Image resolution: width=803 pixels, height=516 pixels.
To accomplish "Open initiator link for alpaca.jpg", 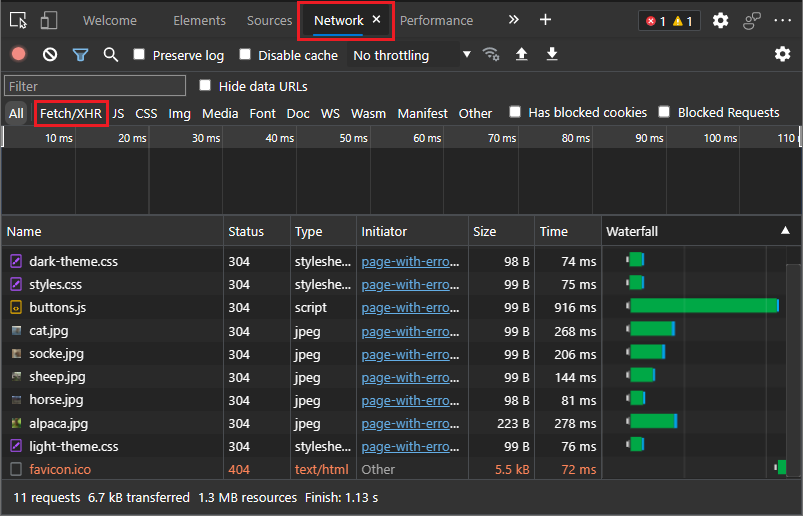I will (410, 423).
